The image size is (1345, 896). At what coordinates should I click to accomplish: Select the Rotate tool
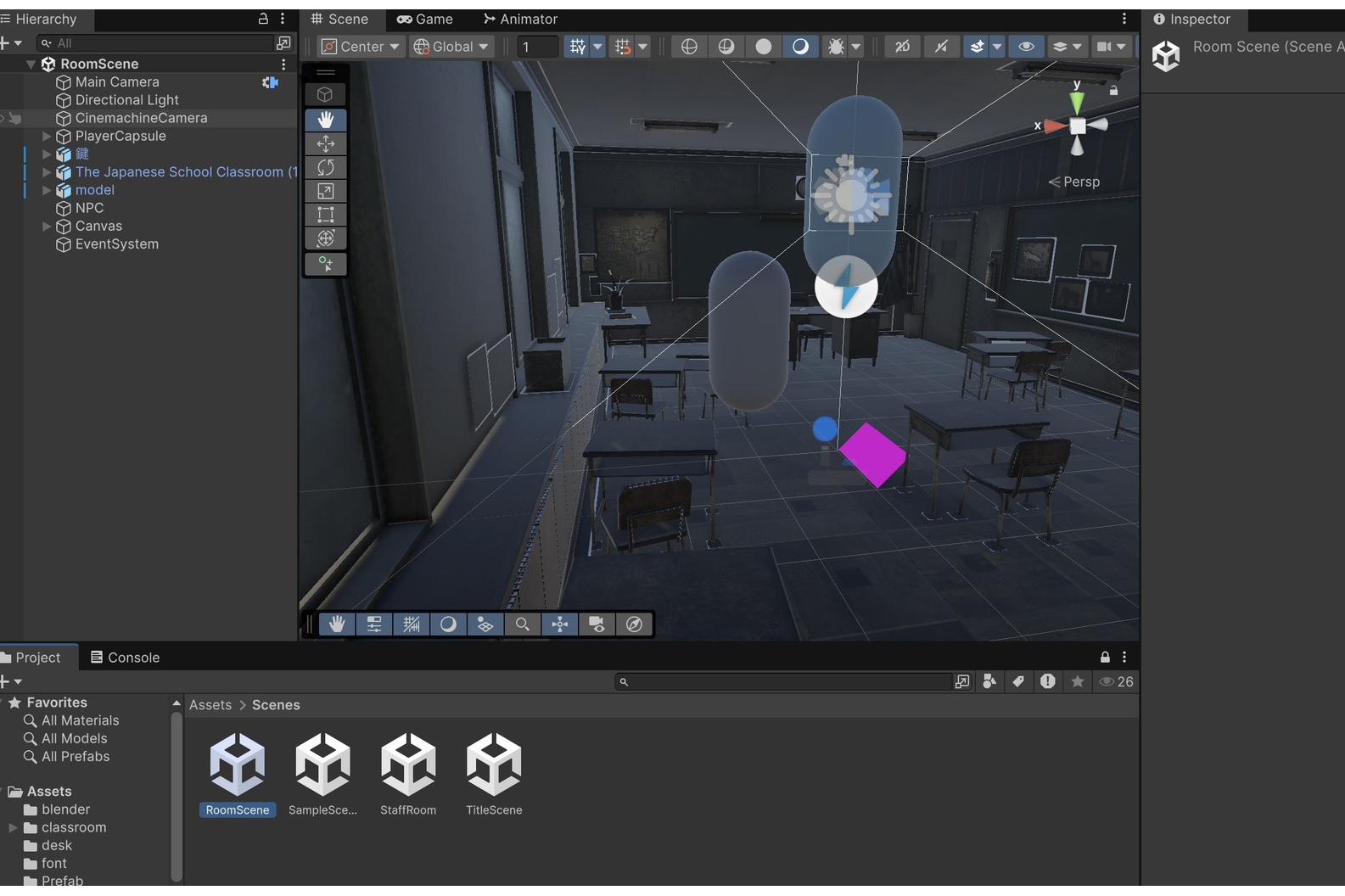coord(326,168)
